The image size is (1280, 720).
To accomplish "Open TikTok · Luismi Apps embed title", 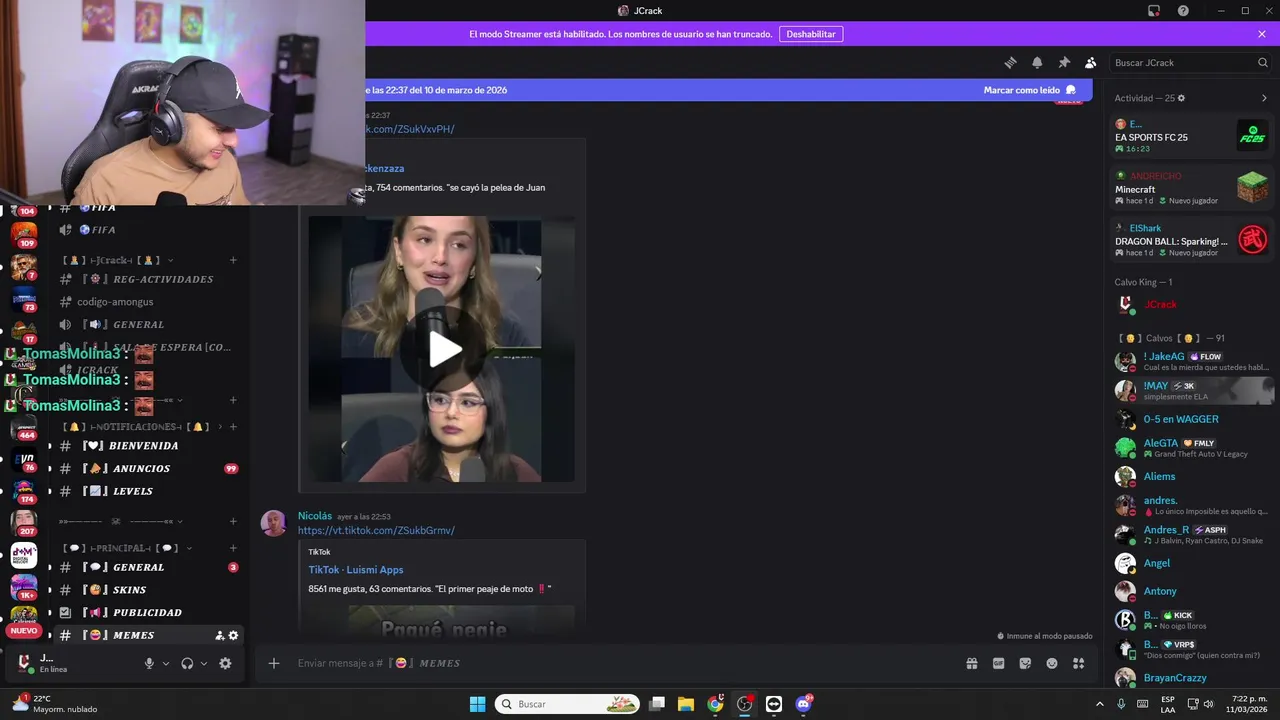I will (356, 570).
